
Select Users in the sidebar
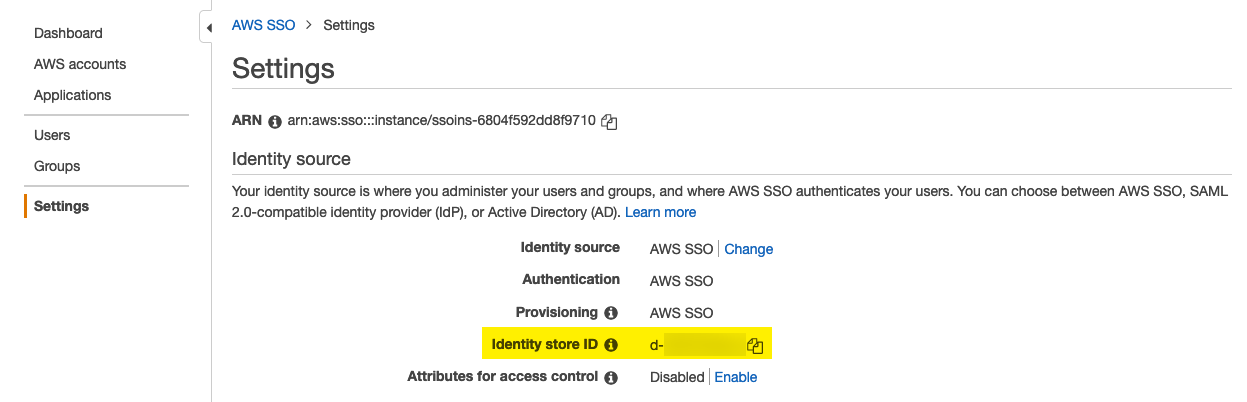click(x=52, y=135)
